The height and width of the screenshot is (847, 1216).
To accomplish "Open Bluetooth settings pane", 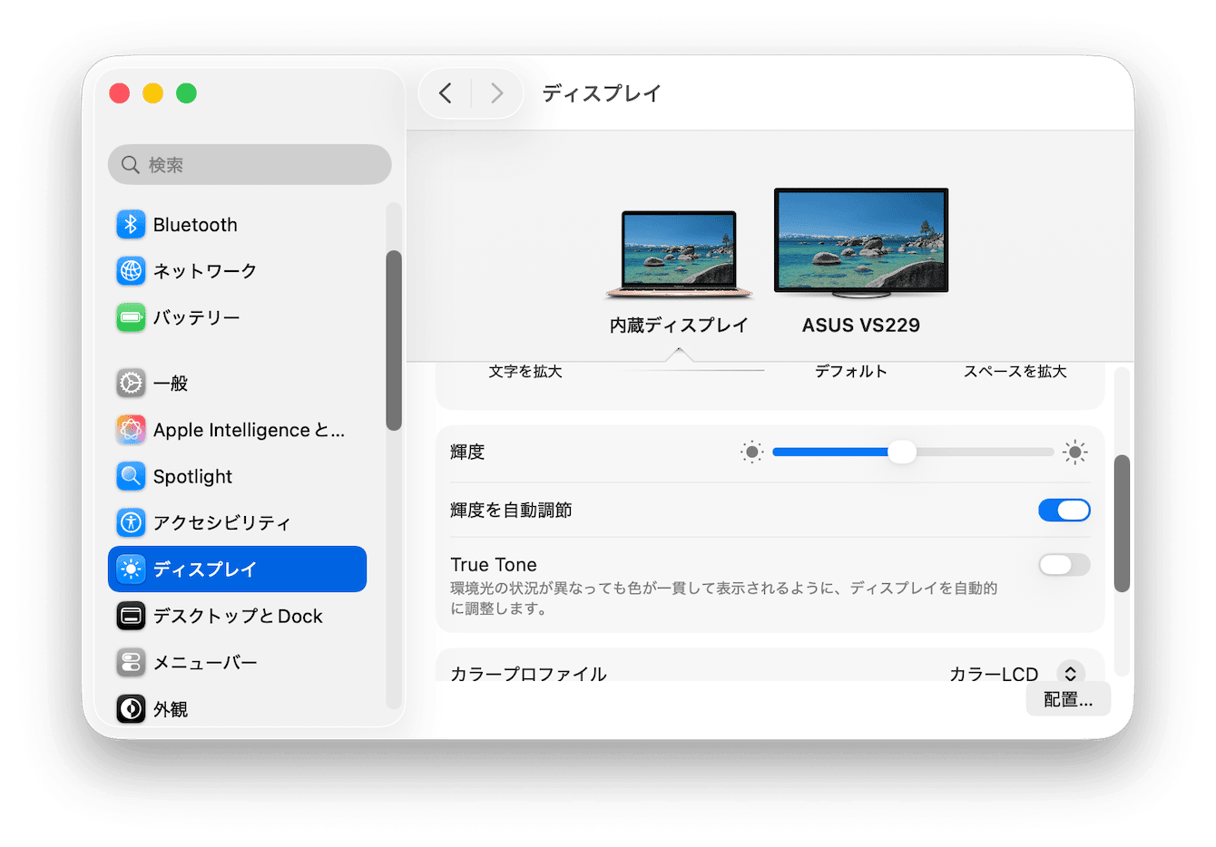I will [x=237, y=225].
